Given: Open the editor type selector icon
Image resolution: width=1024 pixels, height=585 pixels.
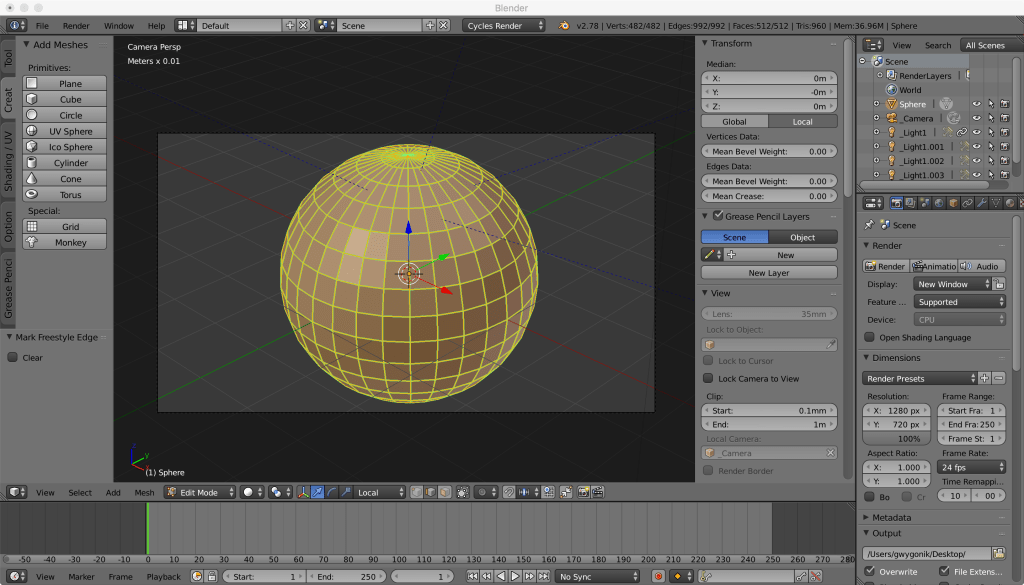Looking at the screenshot, I should click(872, 201).
